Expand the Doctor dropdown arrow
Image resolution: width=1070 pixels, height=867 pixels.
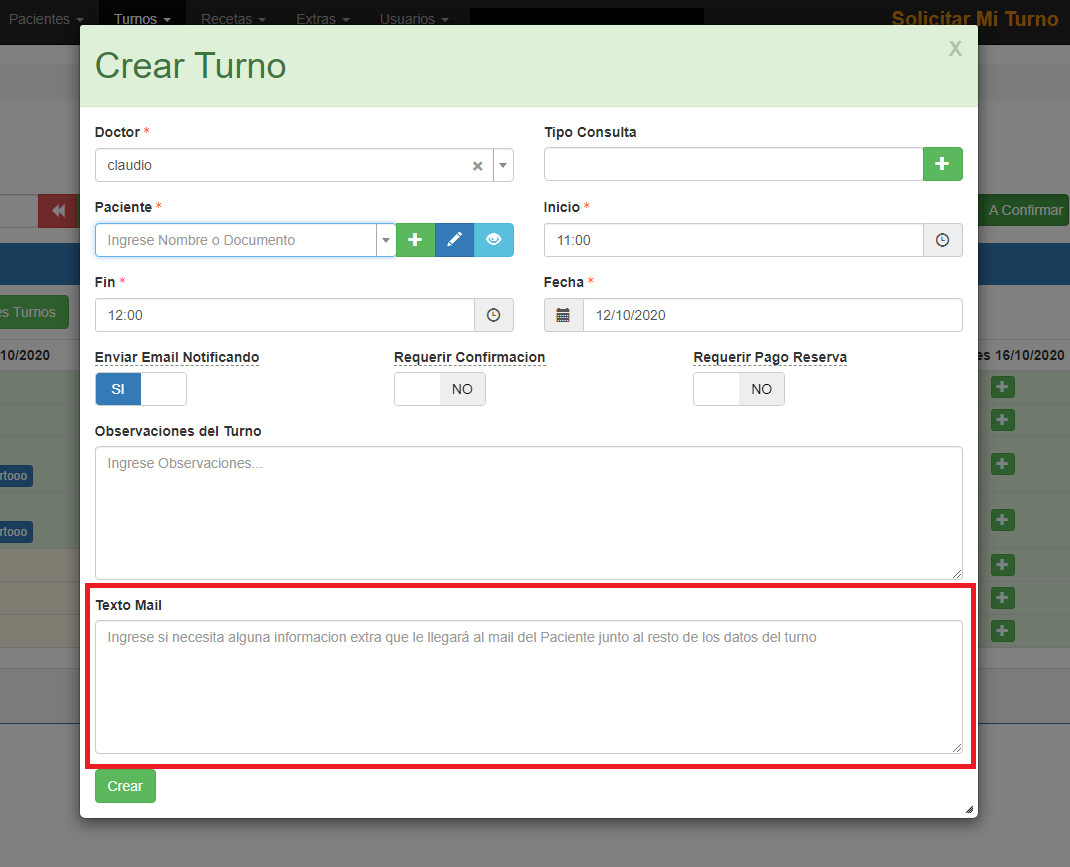point(503,166)
